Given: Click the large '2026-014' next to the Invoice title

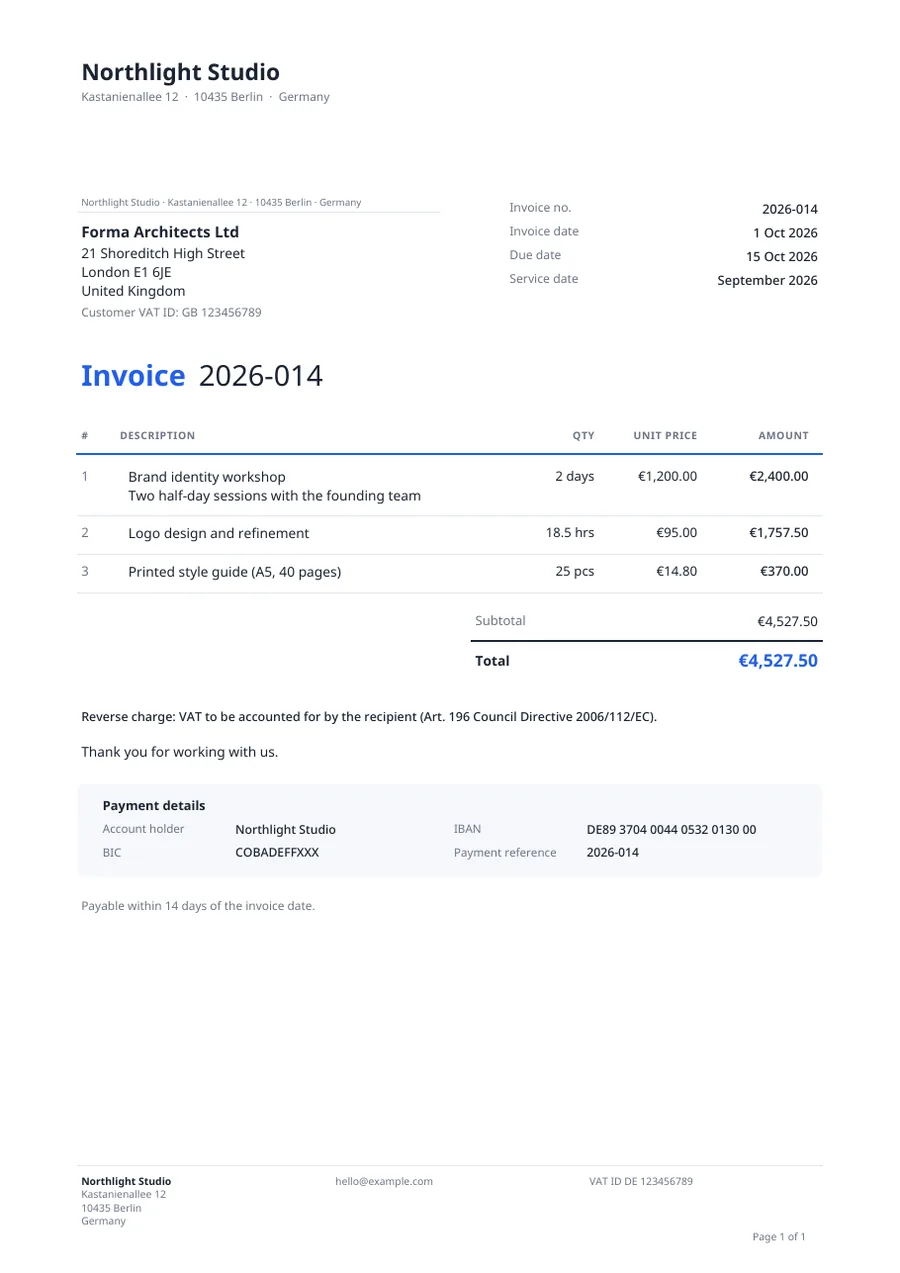Looking at the screenshot, I should pos(261,376).
